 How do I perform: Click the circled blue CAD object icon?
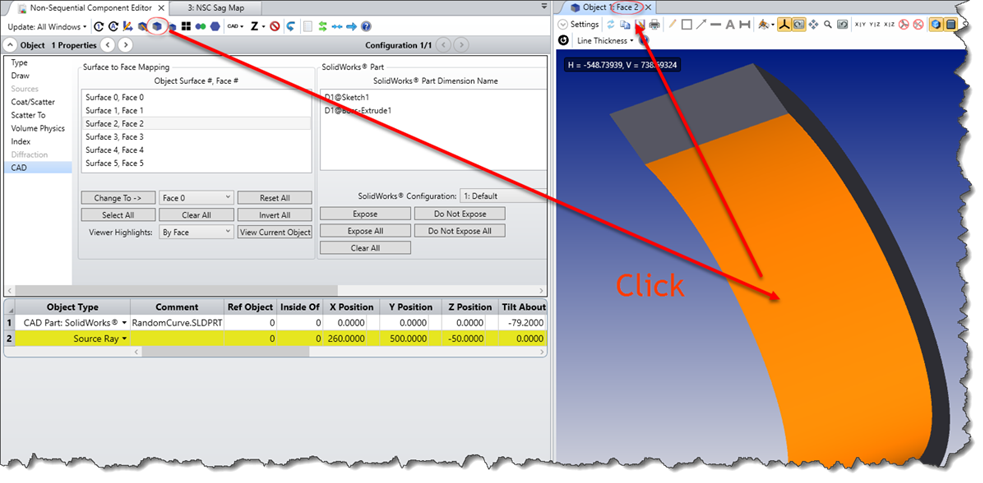[x=157, y=26]
